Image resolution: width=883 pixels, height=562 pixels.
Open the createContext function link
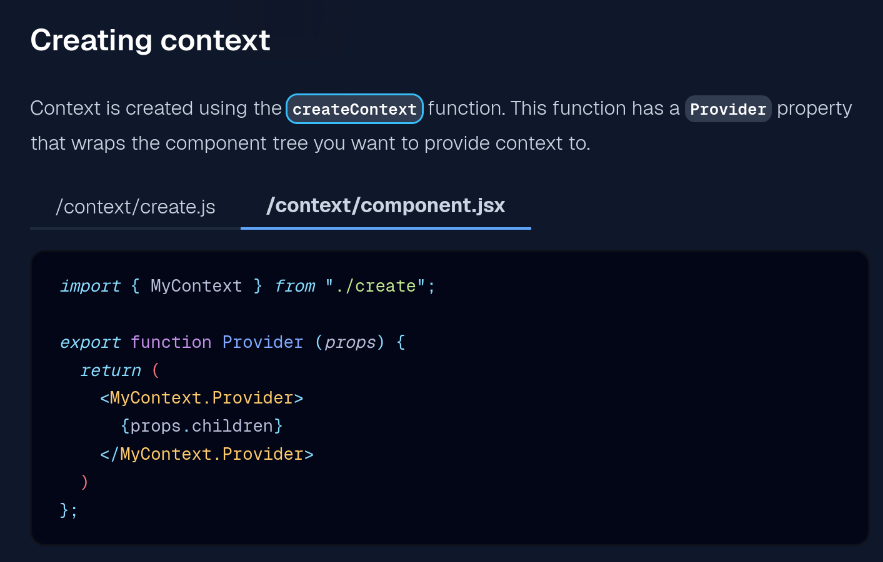click(x=355, y=109)
